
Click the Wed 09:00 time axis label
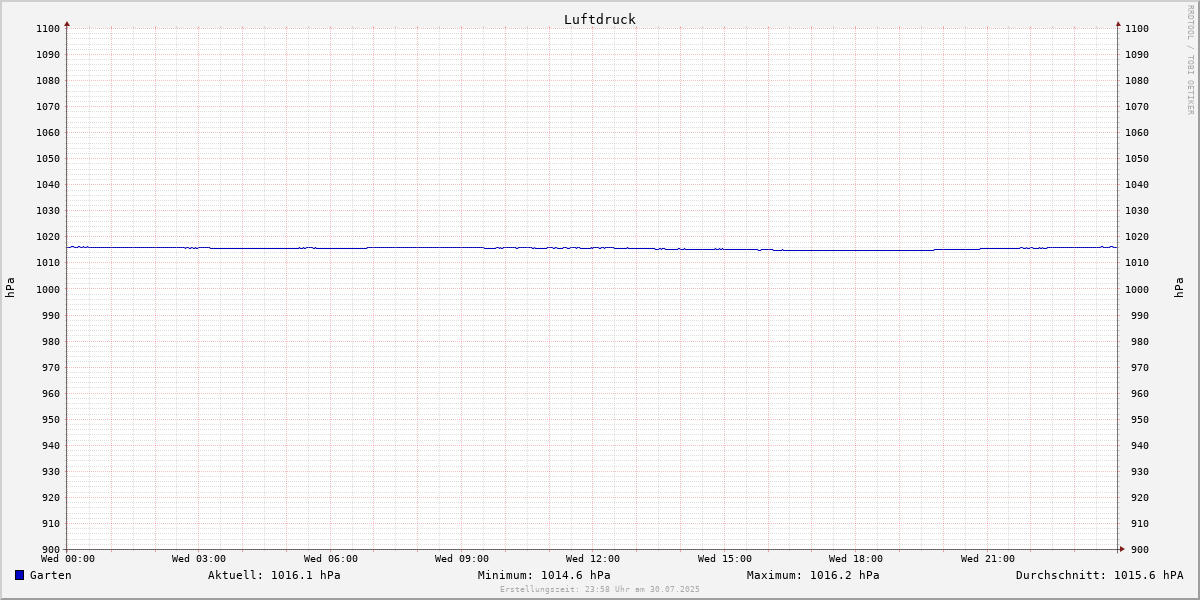coord(462,559)
